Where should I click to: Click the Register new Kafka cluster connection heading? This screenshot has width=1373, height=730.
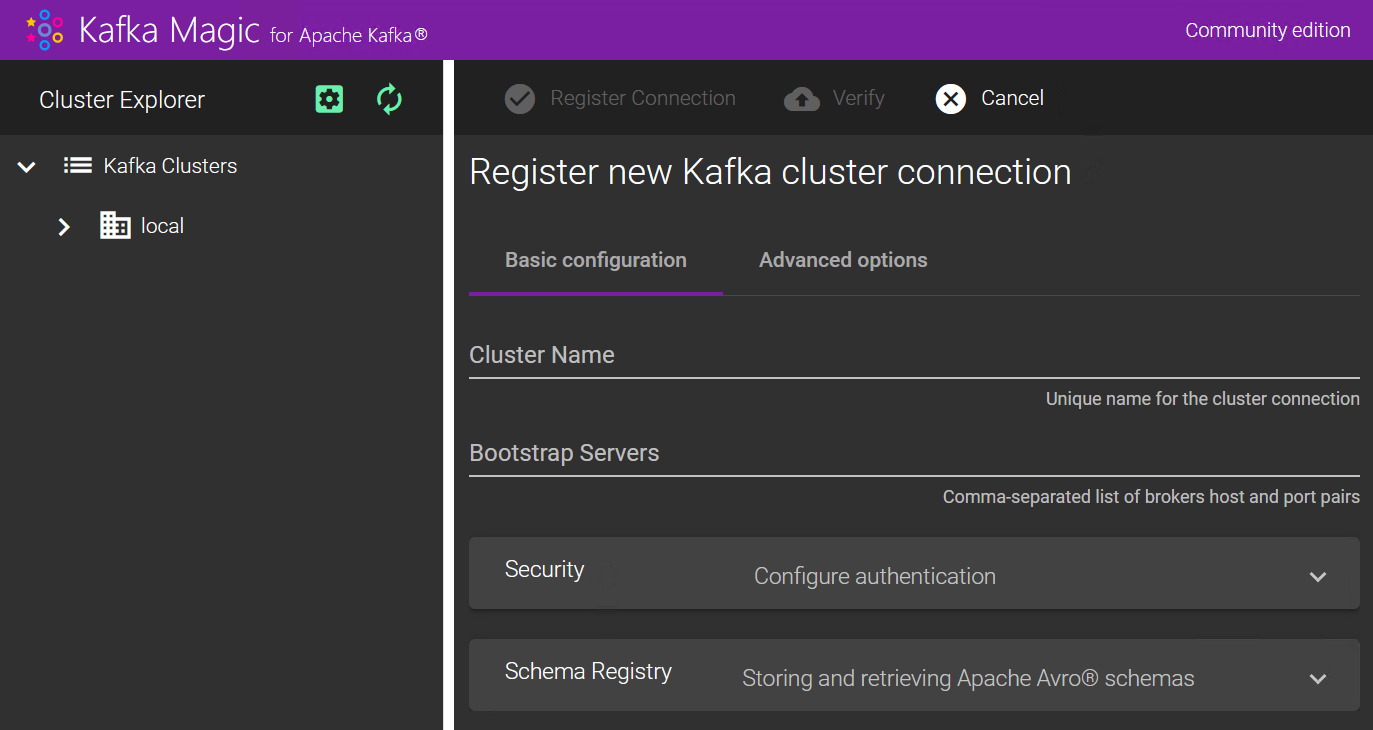pyautogui.click(x=770, y=172)
